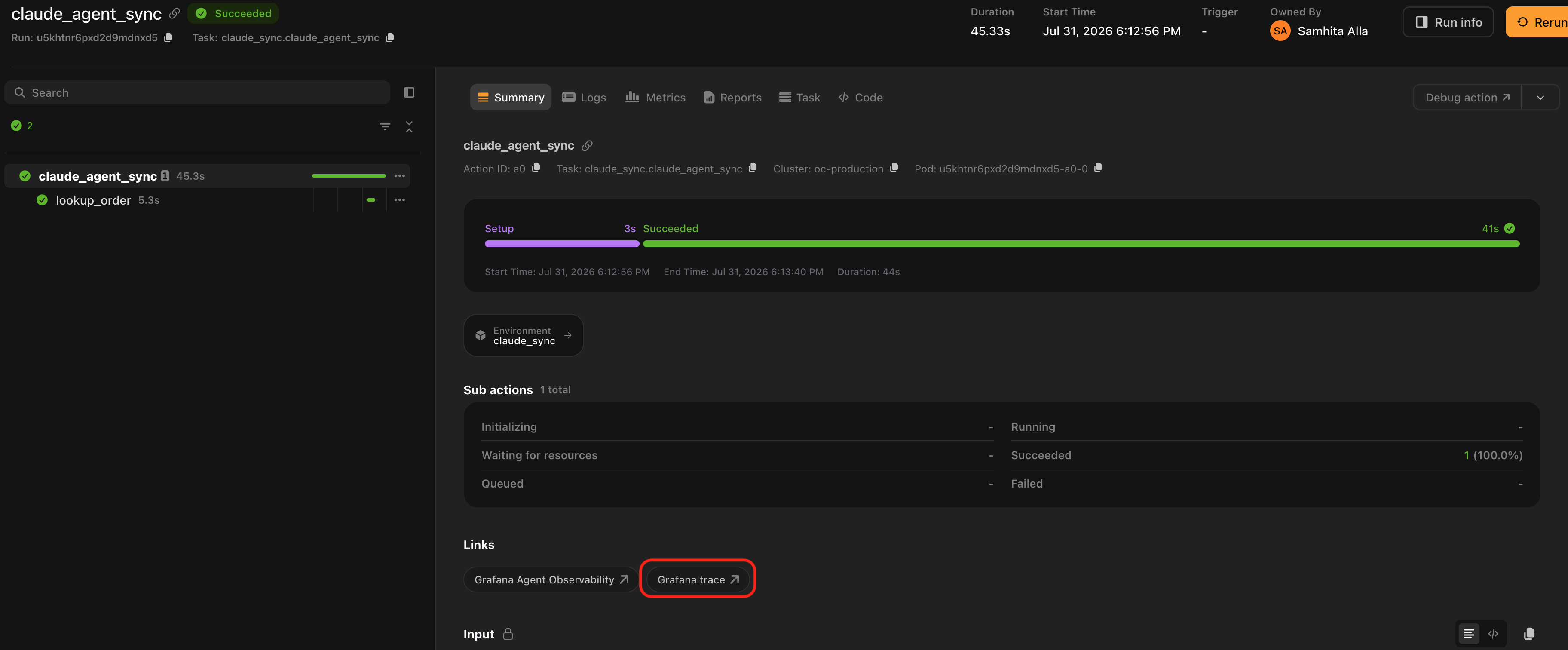The height and width of the screenshot is (650, 1568).
Task: Click the End Time Jul 31, 2026 6:13:40 PM text
Action: pyautogui.click(x=743, y=272)
